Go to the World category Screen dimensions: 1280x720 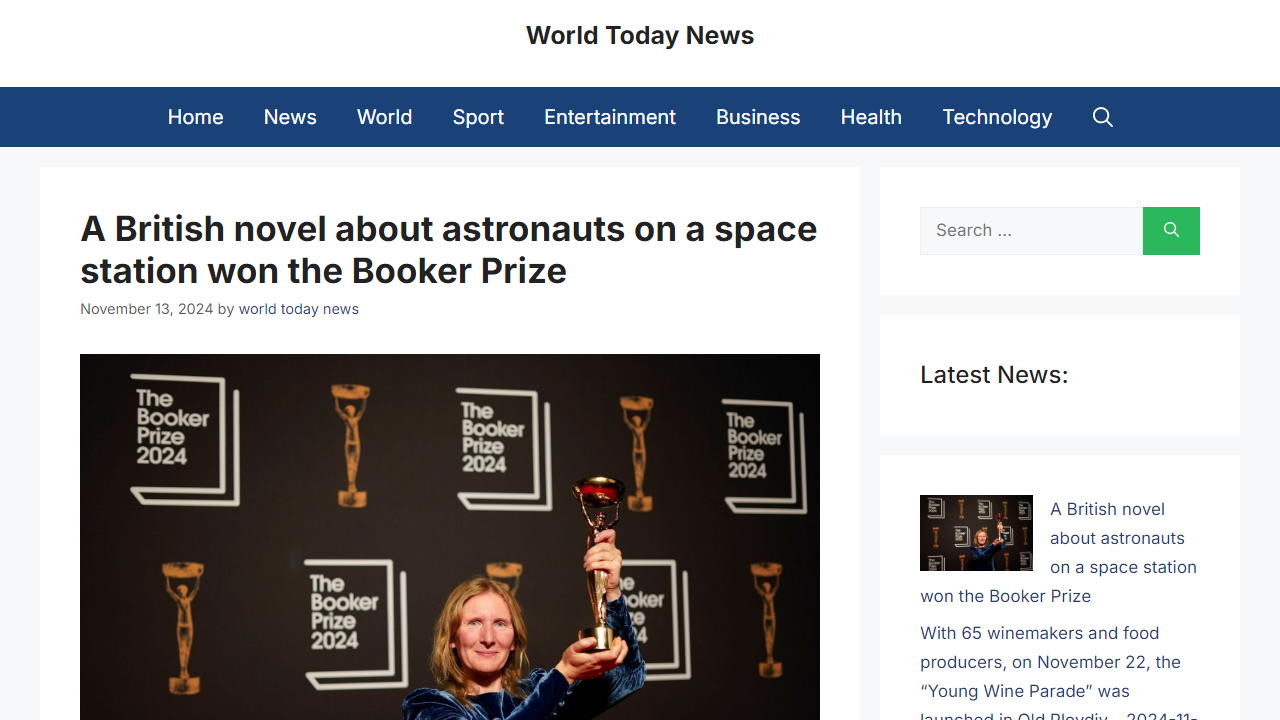[x=384, y=117]
